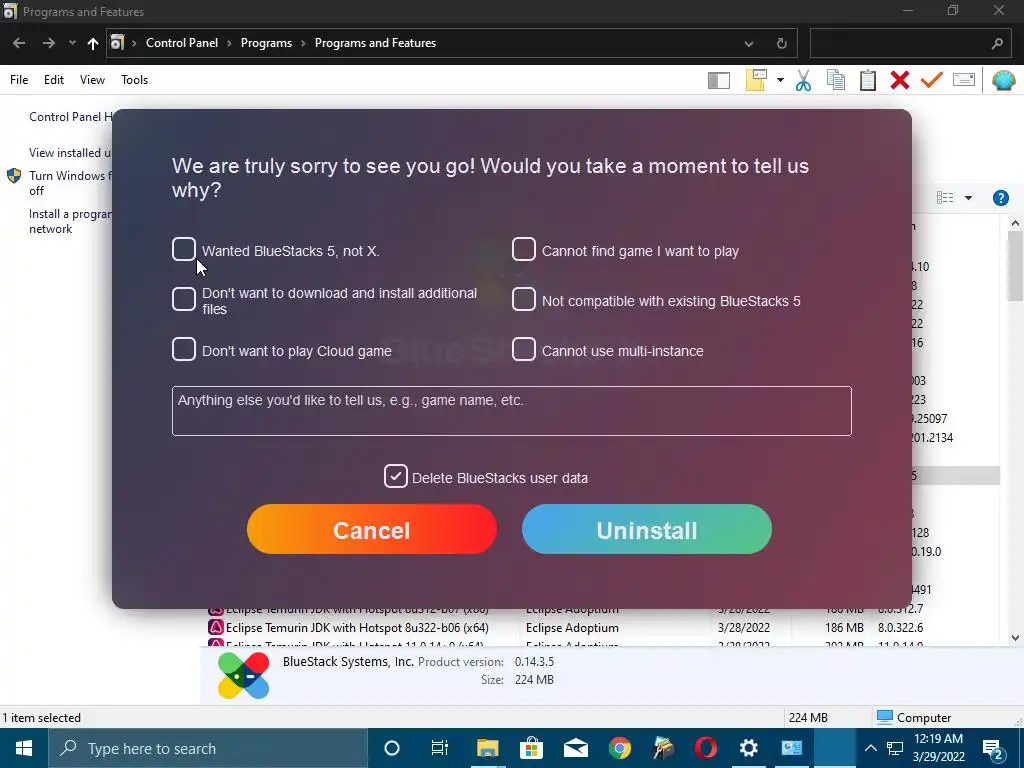
Task: Click the globe icon in toolbar
Action: click(x=1003, y=80)
